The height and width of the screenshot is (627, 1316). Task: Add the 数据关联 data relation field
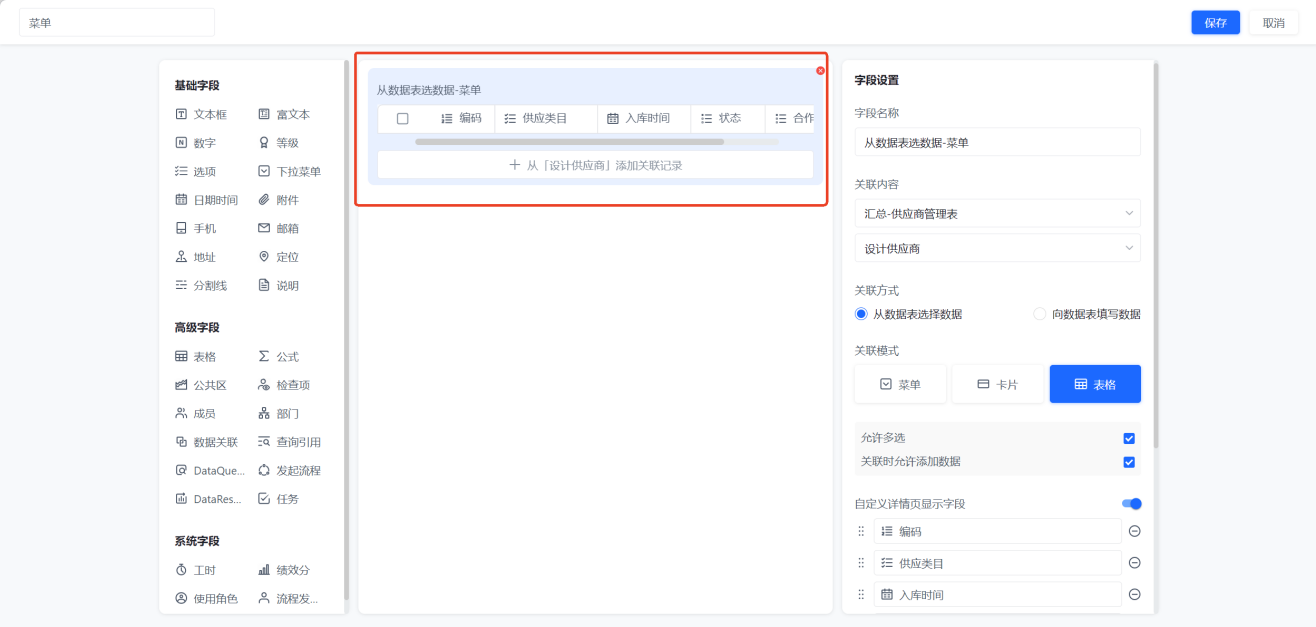pyautogui.click(x=207, y=442)
